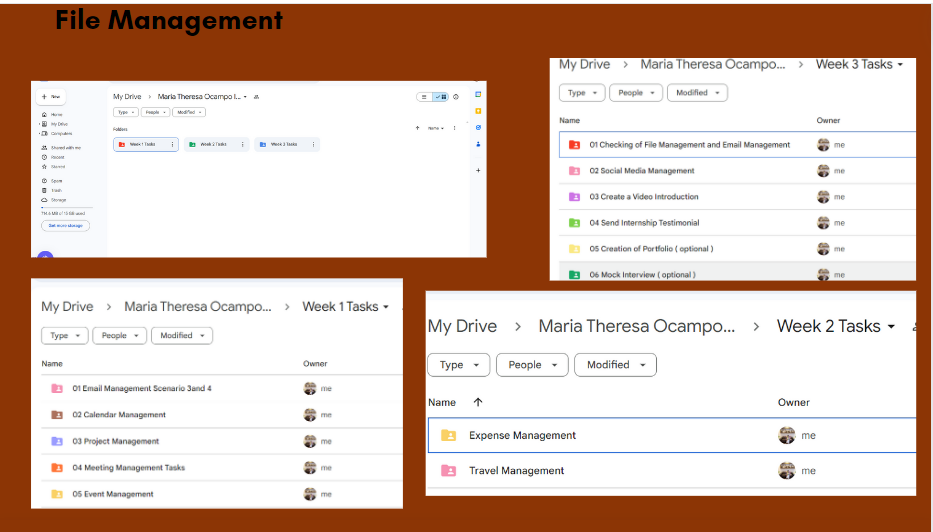This screenshot has height=532, width=933.
Task: Select the 05 Event Management row
Action: [222, 494]
